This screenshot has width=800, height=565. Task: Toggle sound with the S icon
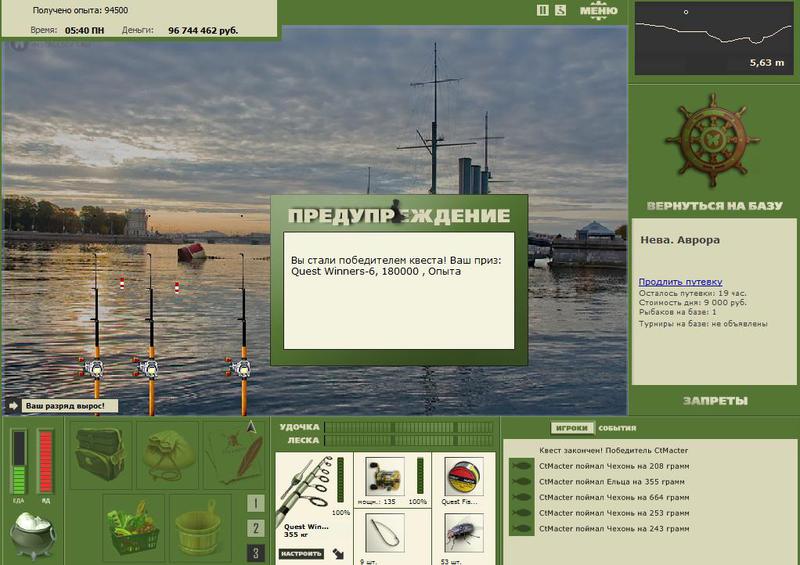[x=560, y=10]
